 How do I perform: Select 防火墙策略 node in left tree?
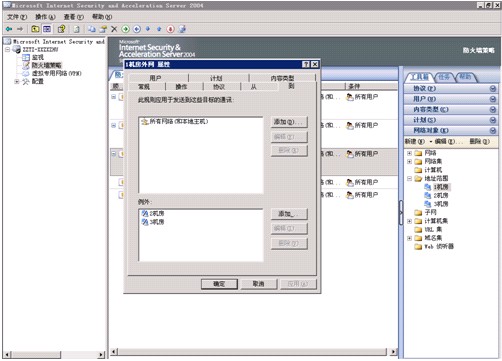point(47,65)
